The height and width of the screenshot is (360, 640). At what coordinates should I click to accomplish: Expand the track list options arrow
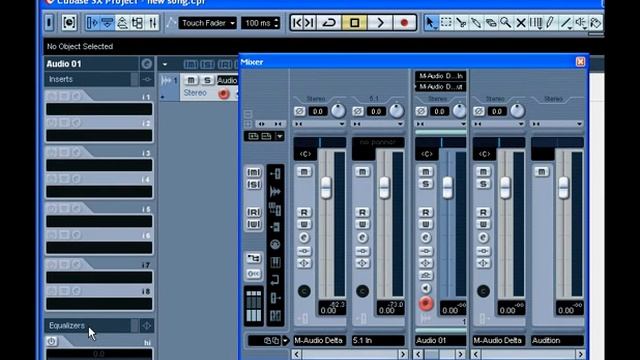(x=164, y=64)
